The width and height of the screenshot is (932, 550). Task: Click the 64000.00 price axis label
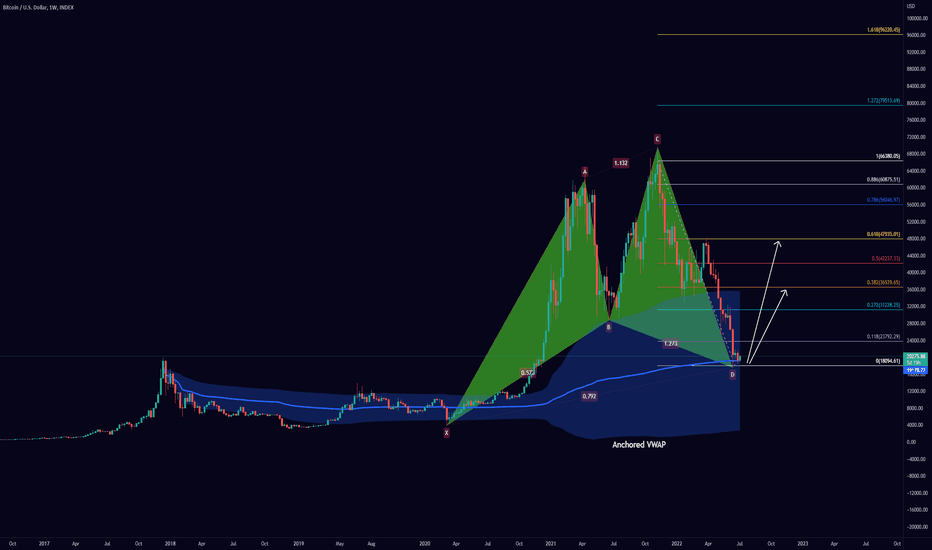pyautogui.click(x=917, y=171)
